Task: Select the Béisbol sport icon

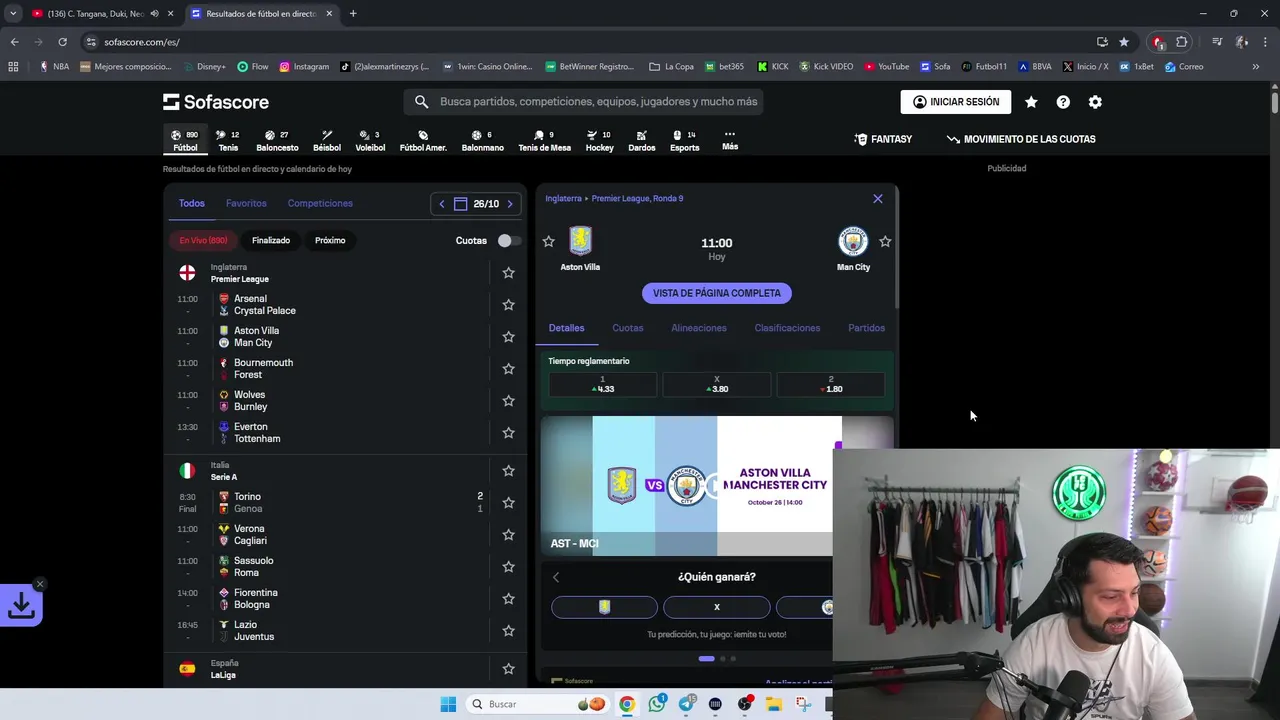Action: pyautogui.click(x=327, y=140)
